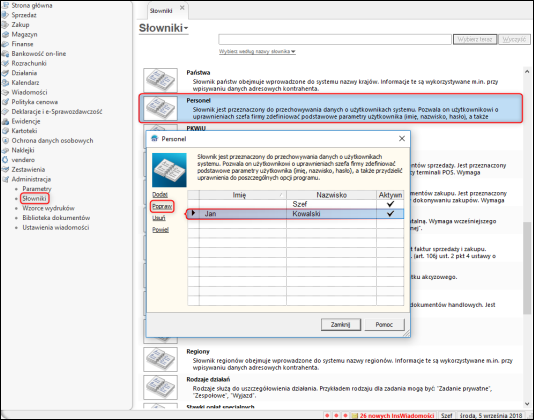
Task: Click the Powiel link in Personel dialog
Action: [160, 230]
